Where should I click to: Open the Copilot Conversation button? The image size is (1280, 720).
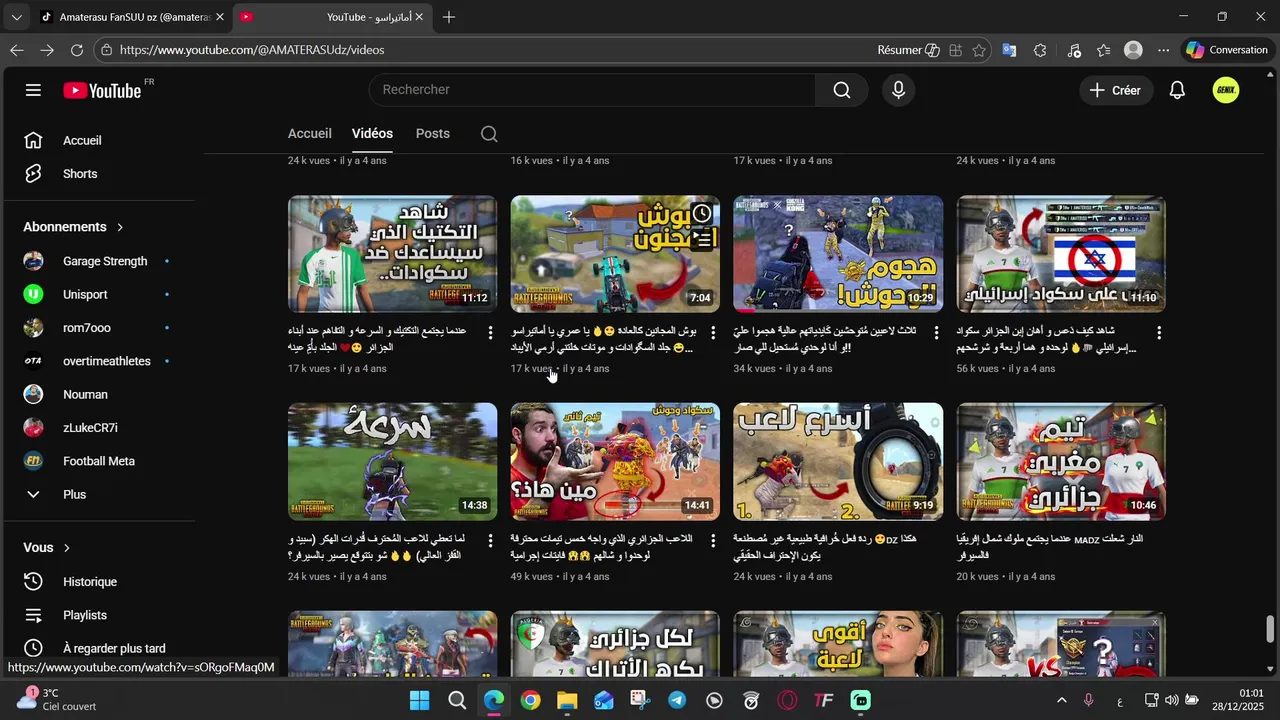click(1226, 50)
